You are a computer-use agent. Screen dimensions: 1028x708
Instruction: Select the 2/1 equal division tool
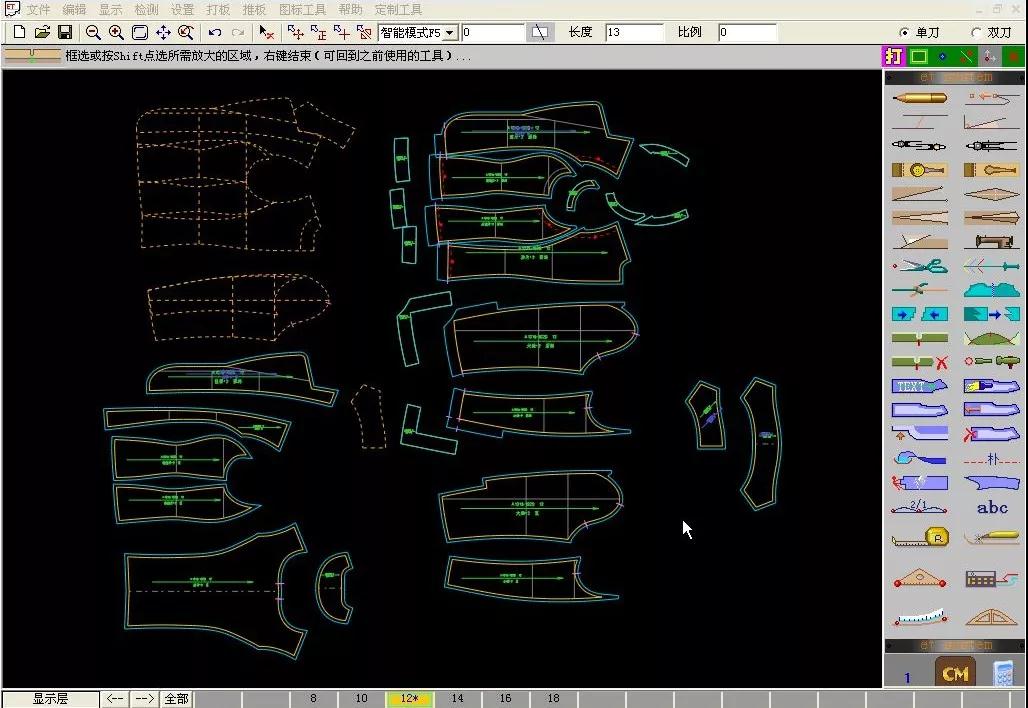919,507
